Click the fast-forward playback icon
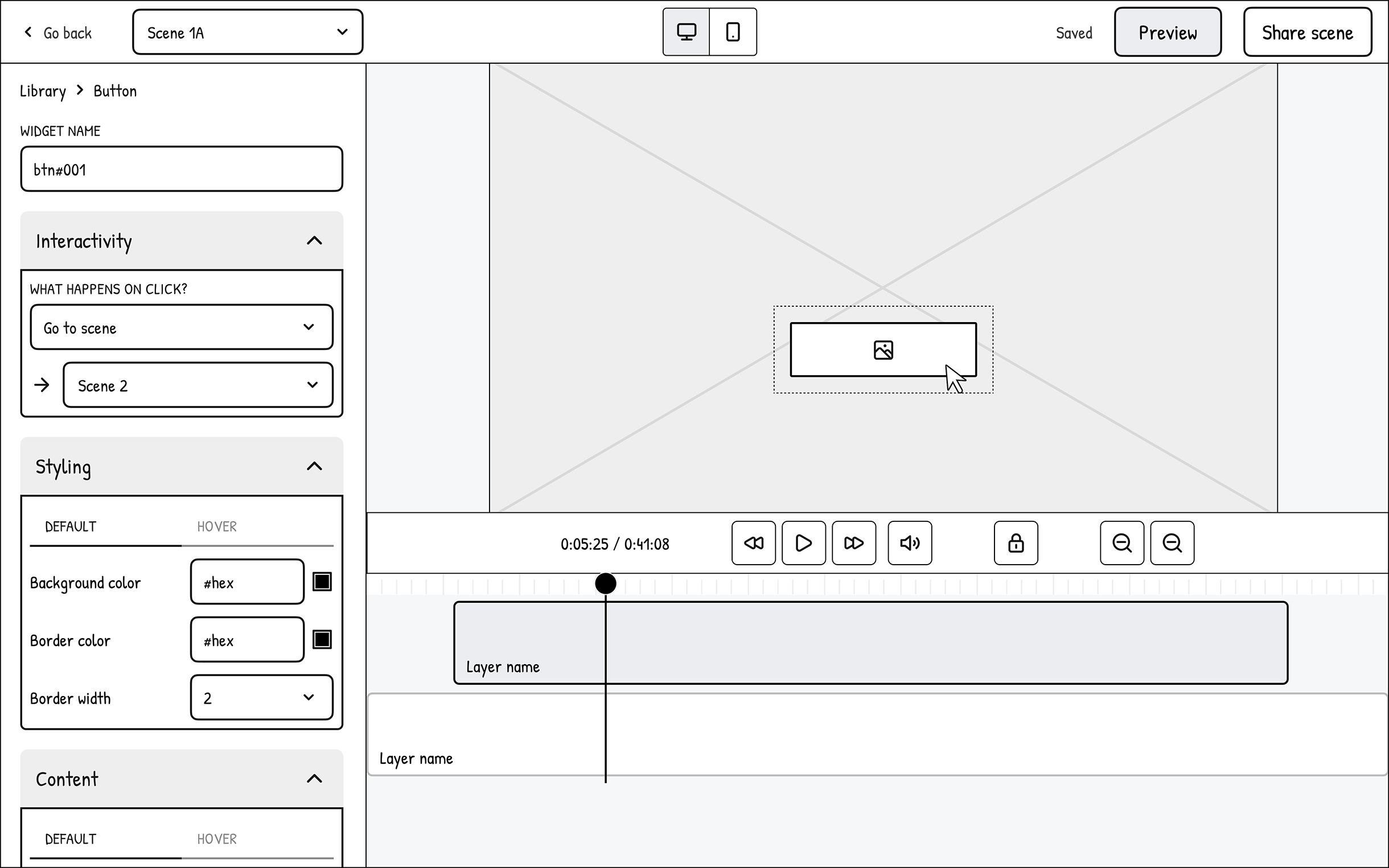Image resolution: width=1389 pixels, height=868 pixels. coord(853,543)
